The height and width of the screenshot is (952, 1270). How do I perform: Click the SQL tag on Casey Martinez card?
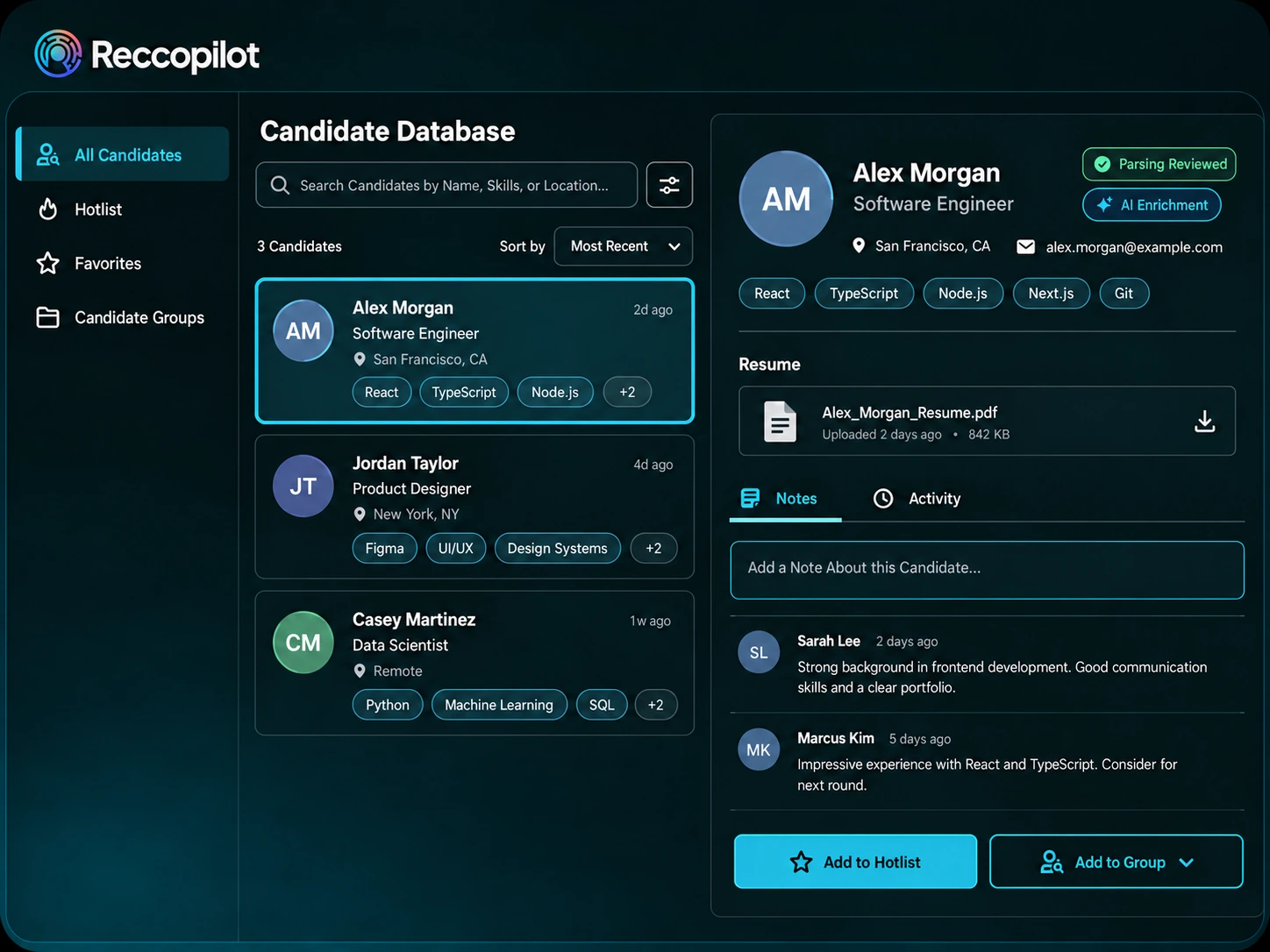tap(602, 705)
